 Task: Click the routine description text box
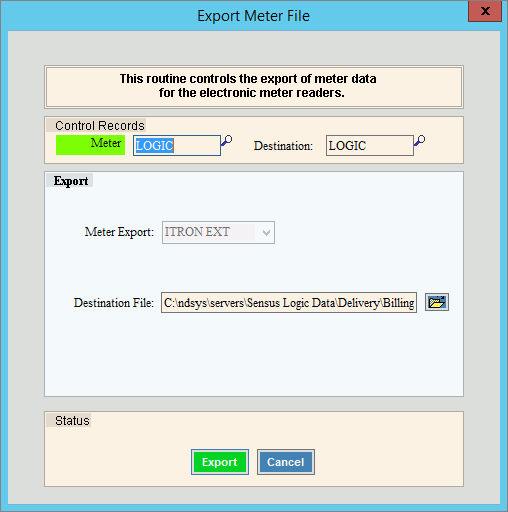[x=254, y=87]
